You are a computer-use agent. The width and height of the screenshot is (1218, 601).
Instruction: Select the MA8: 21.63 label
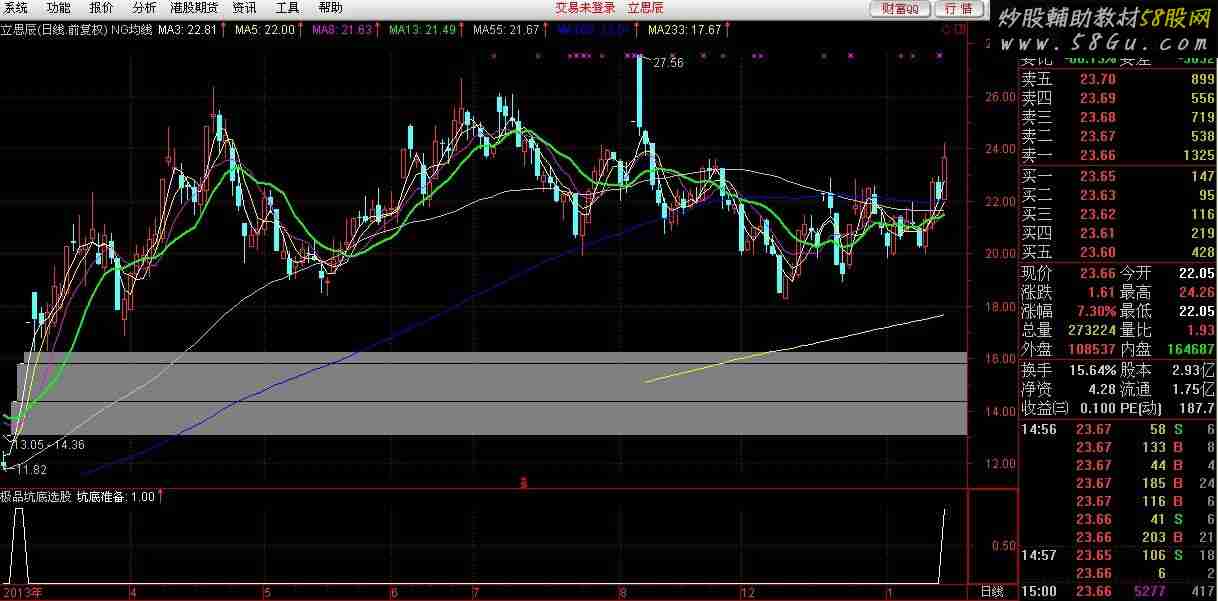pos(342,30)
